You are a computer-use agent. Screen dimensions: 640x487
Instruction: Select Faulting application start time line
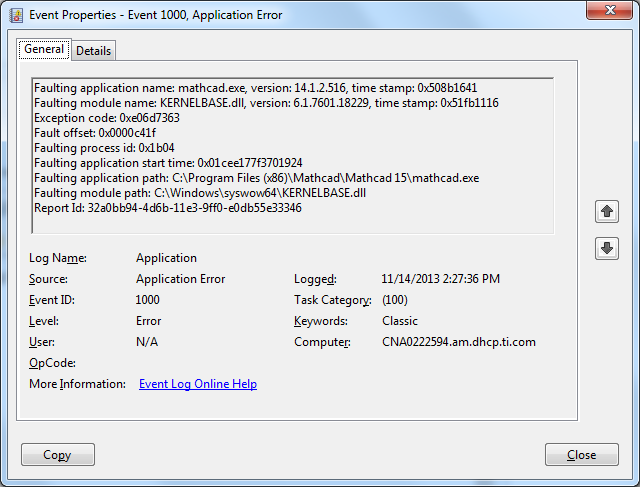[168, 163]
